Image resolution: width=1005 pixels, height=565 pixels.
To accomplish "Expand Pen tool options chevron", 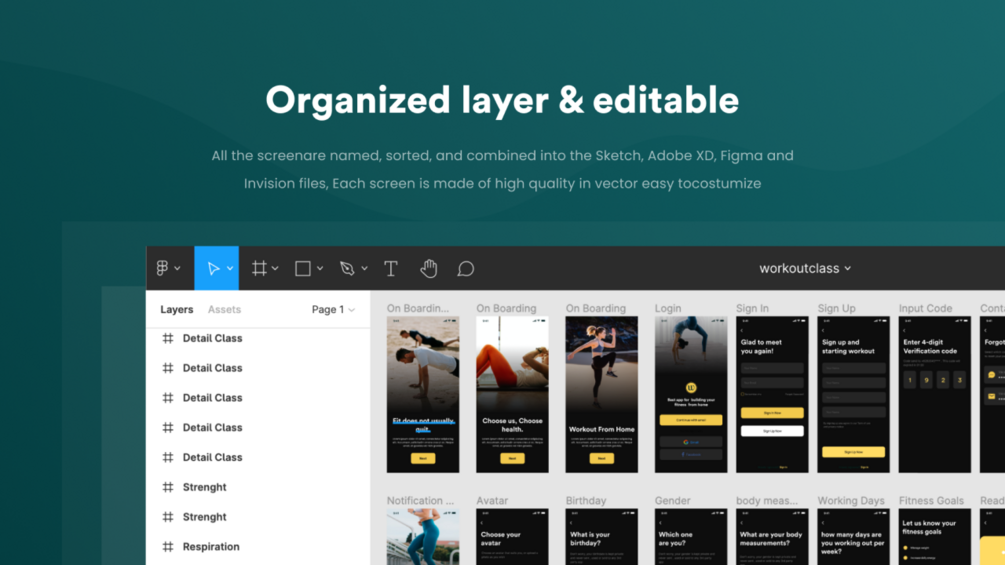I will coord(364,268).
